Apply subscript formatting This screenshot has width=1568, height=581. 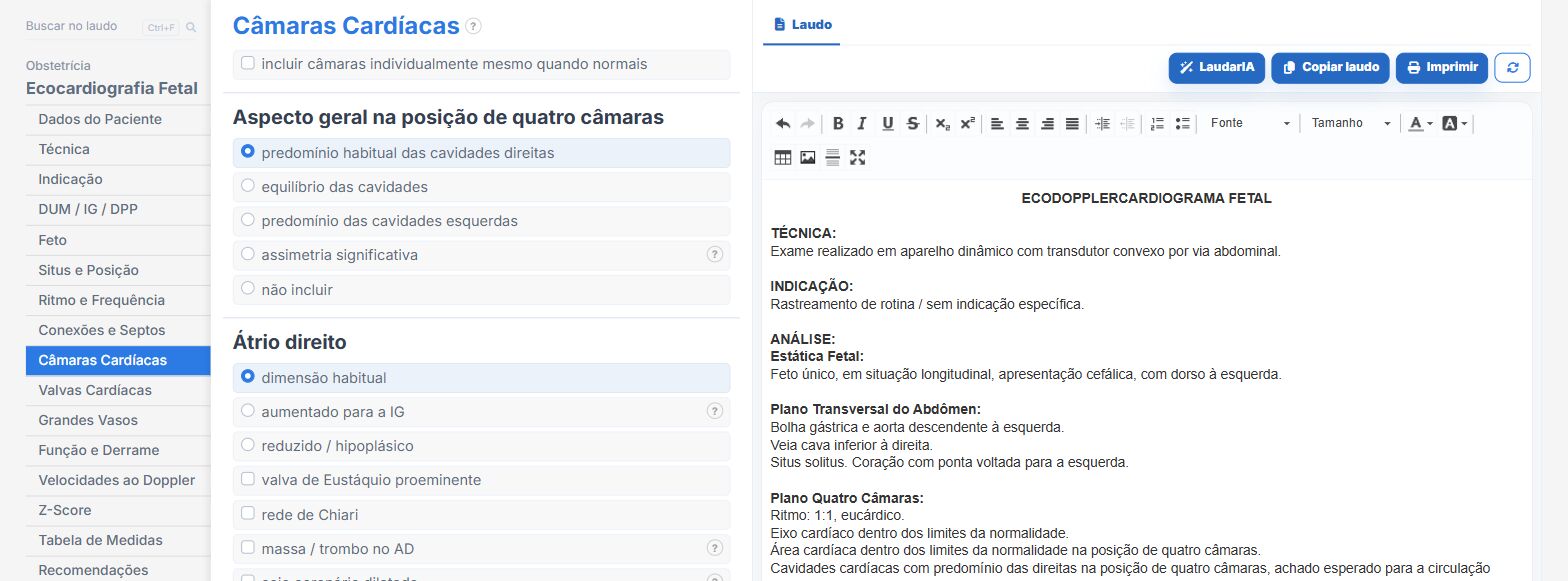(942, 124)
